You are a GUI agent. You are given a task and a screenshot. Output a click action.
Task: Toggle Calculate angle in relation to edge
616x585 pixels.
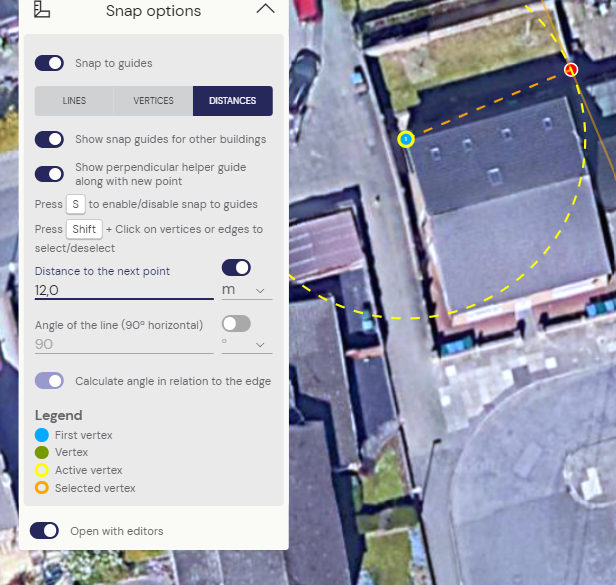pos(49,381)
